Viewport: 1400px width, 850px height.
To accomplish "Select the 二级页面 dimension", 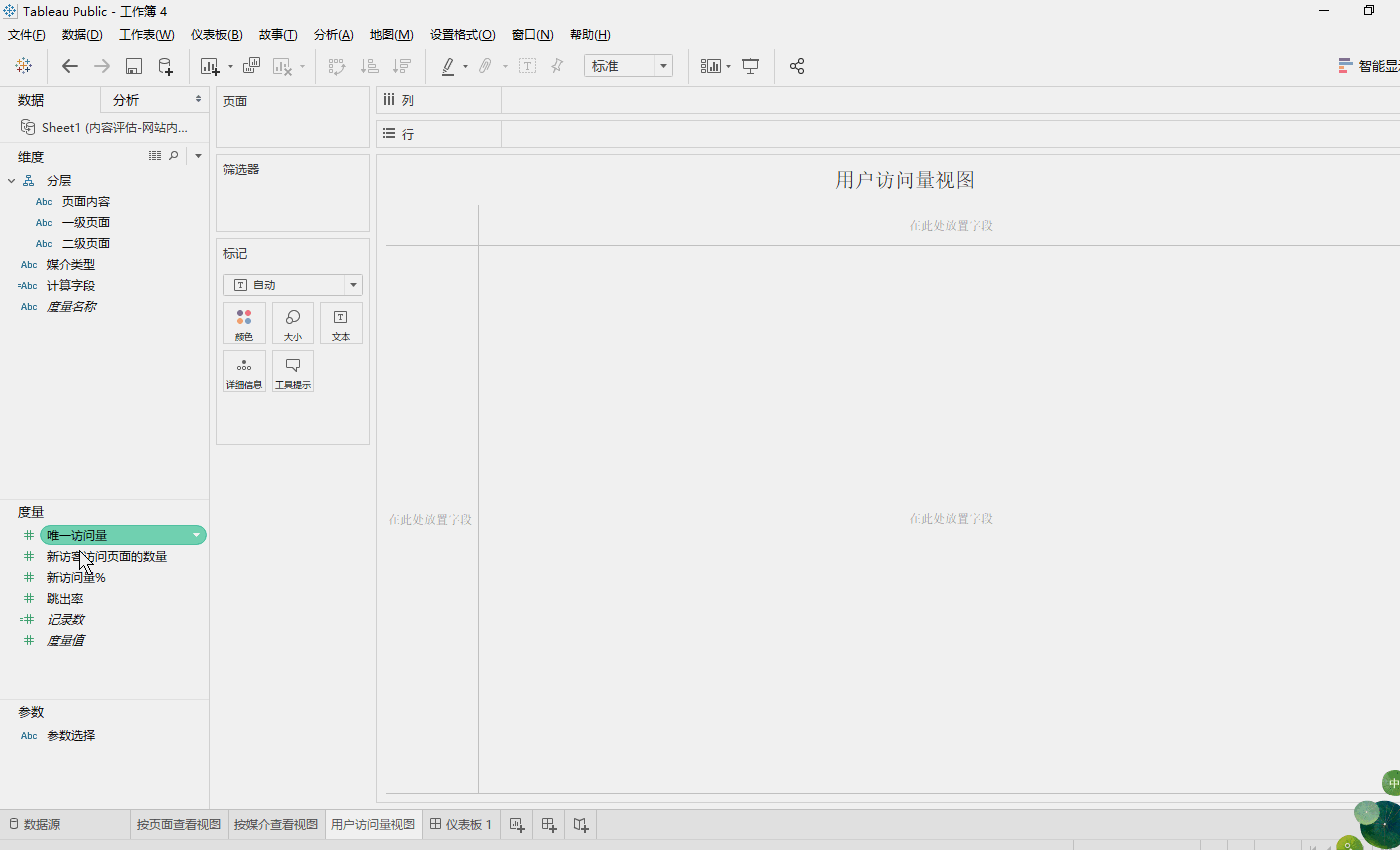I will click(x=86, y=244).
